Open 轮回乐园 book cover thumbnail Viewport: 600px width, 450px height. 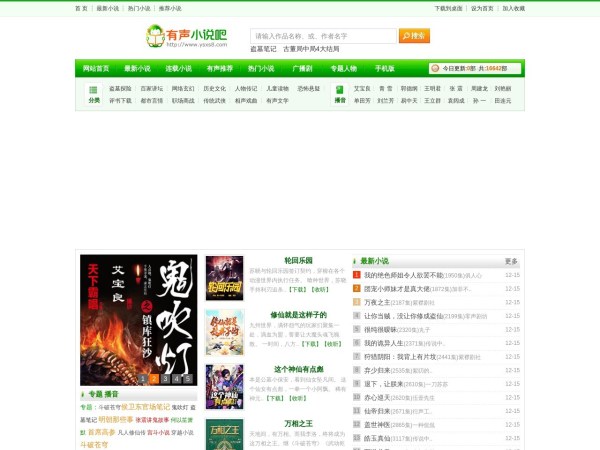point(224,277)
